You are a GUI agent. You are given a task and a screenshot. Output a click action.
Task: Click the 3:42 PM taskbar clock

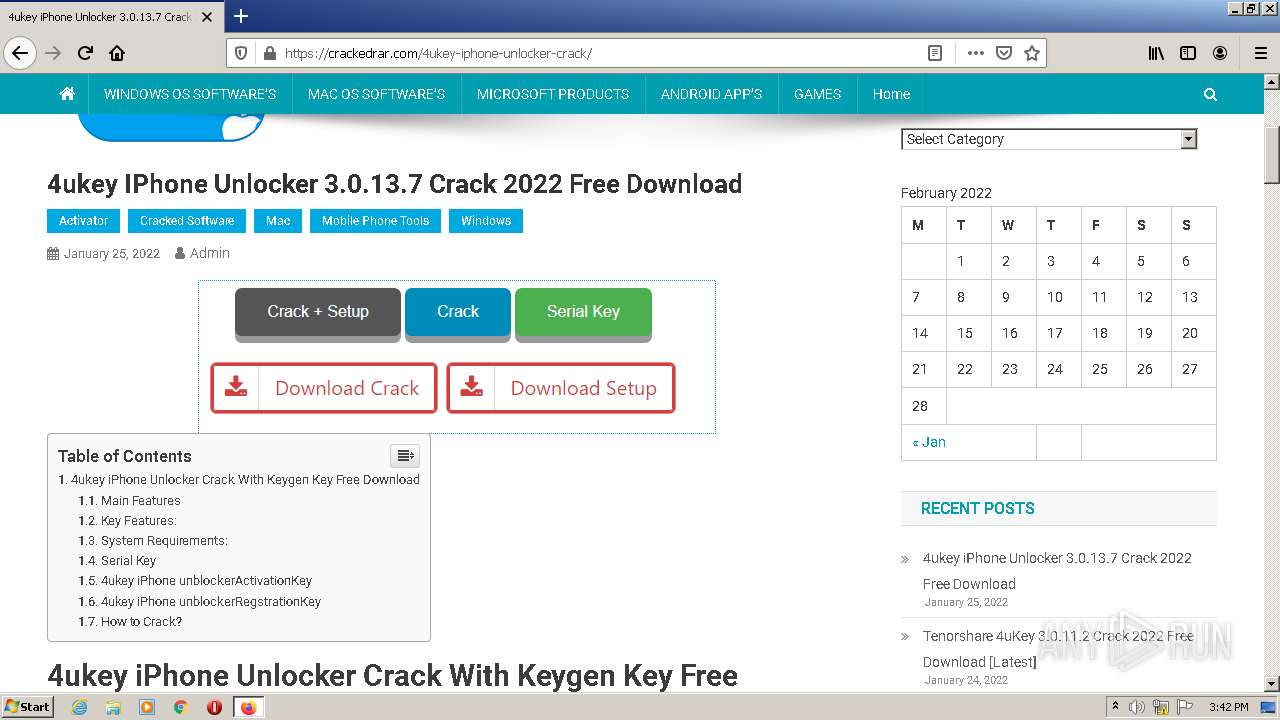1228,707
